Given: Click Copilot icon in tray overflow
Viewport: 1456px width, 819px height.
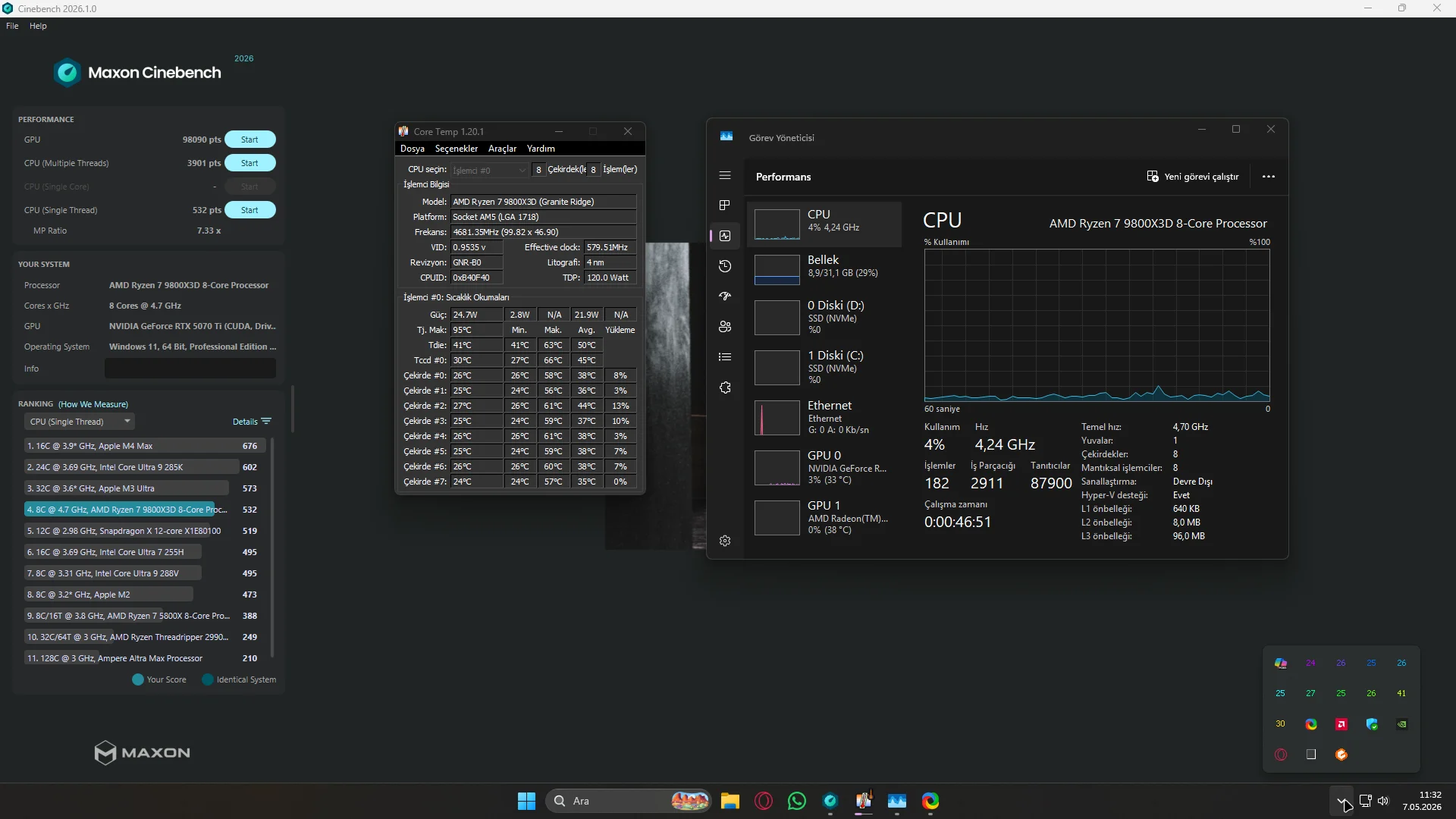Looking at the screenshot, I should click(1281, 664).
